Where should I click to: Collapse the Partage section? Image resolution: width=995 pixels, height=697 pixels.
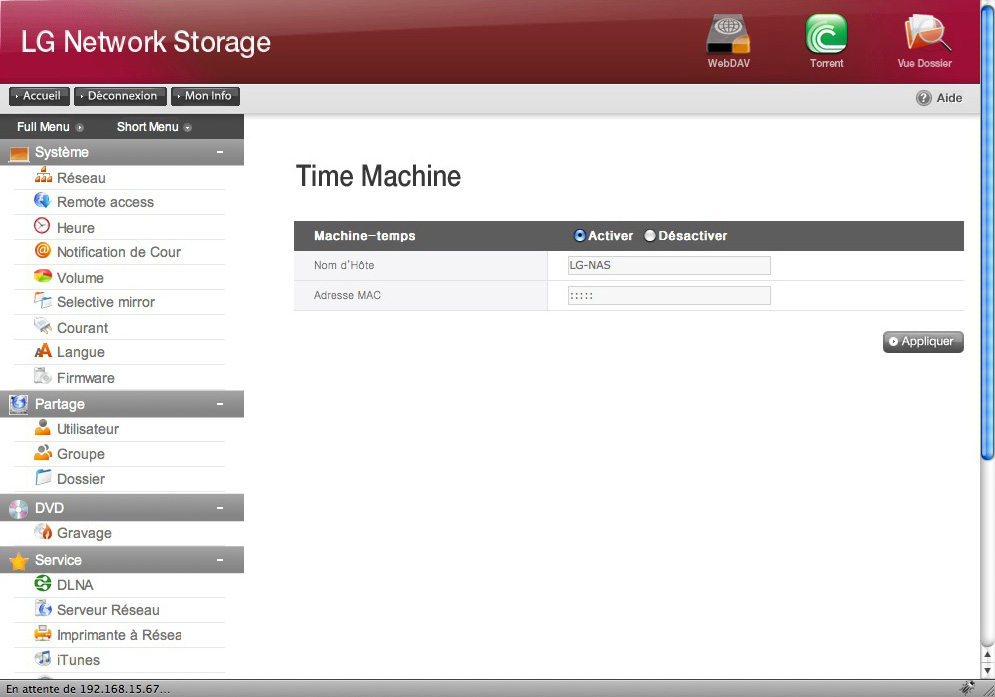point(219,404)
